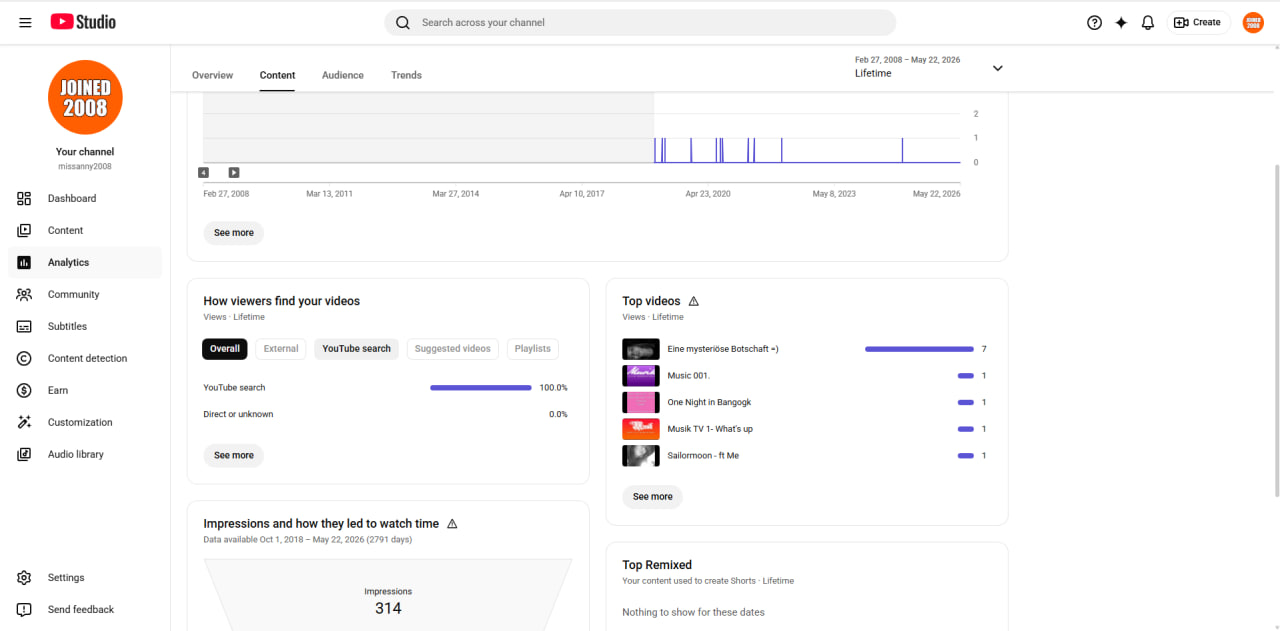Open Audio library in the sidebar

85,454
